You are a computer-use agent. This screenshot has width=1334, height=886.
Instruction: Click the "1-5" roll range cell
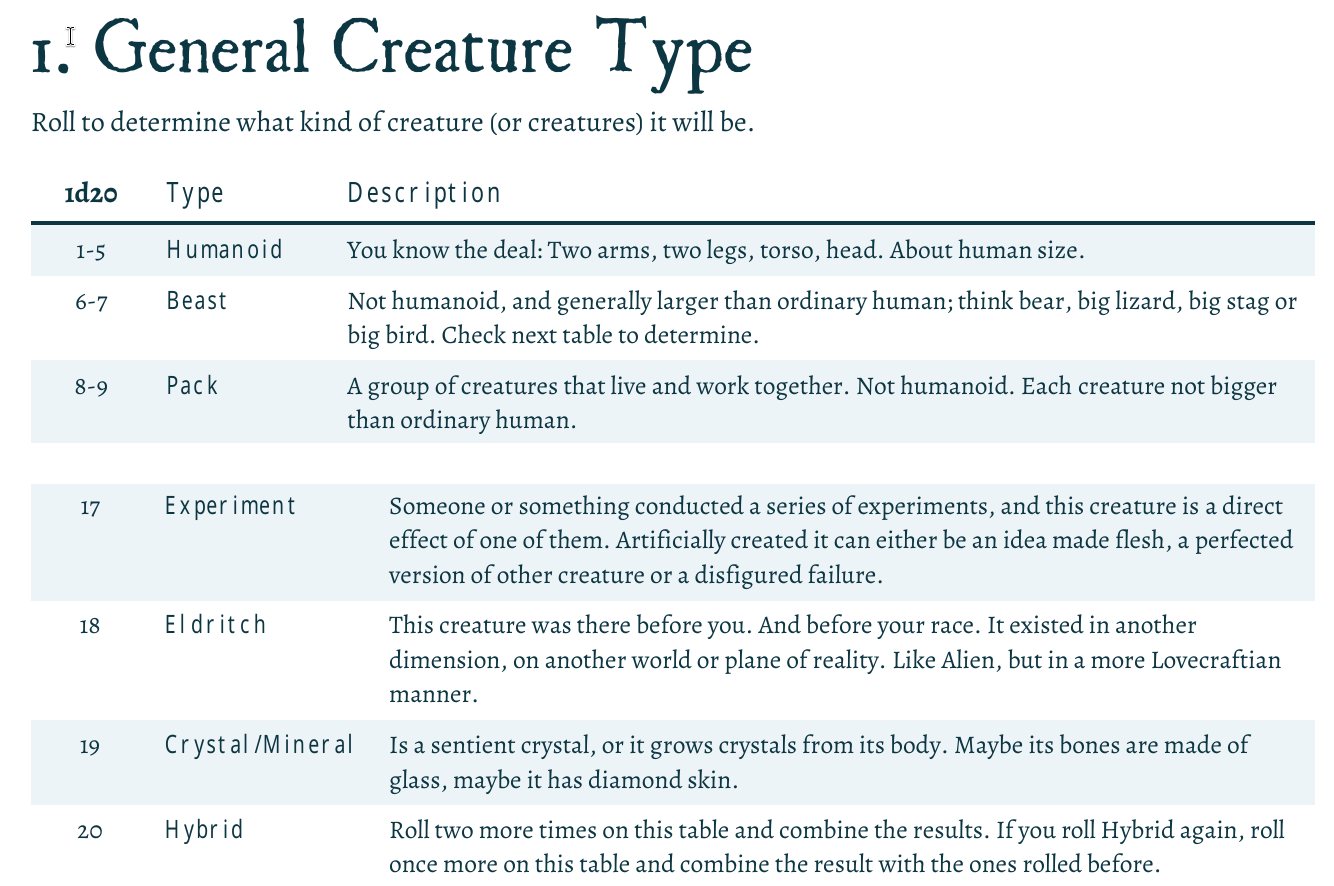(90, 250)
